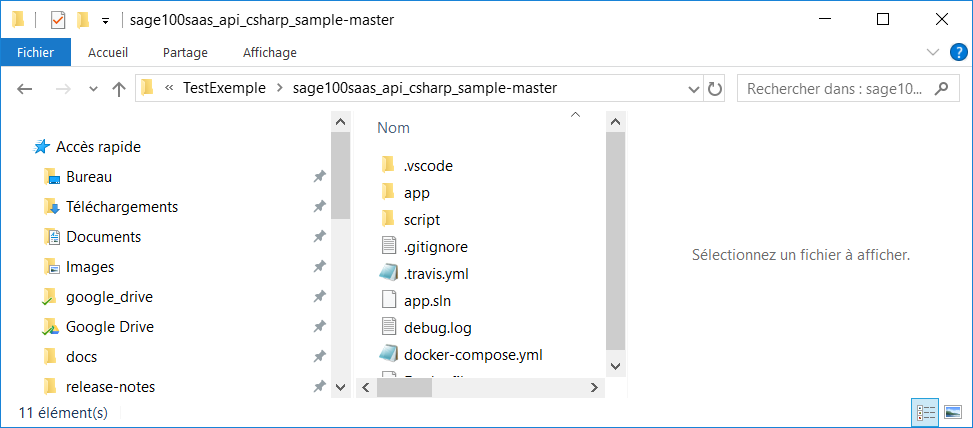Open the Fichier menu
The width and height of the screenshot is (973, 428).
(35, 53)
